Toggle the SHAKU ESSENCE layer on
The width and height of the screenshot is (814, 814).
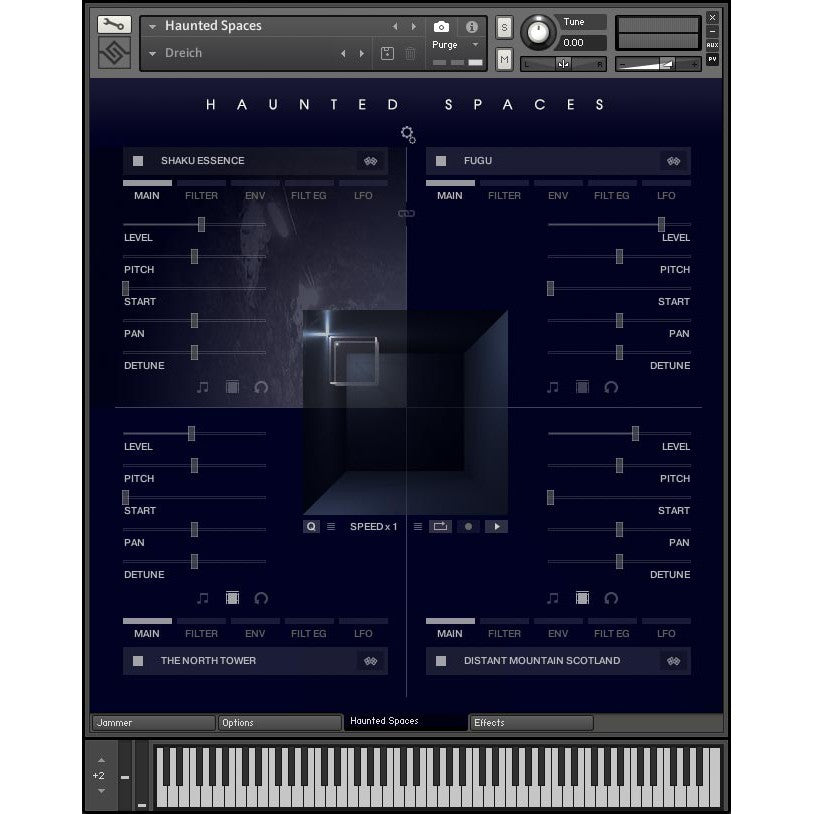click(x=137, y=160)
